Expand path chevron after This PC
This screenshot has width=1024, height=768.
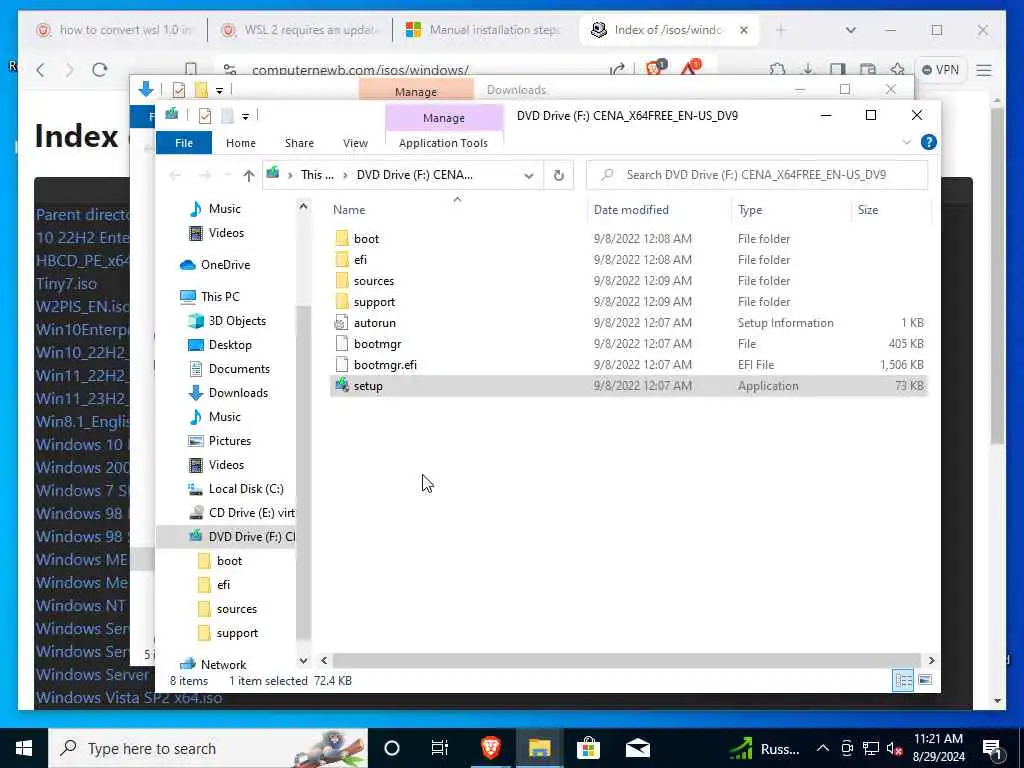(345, 175)
